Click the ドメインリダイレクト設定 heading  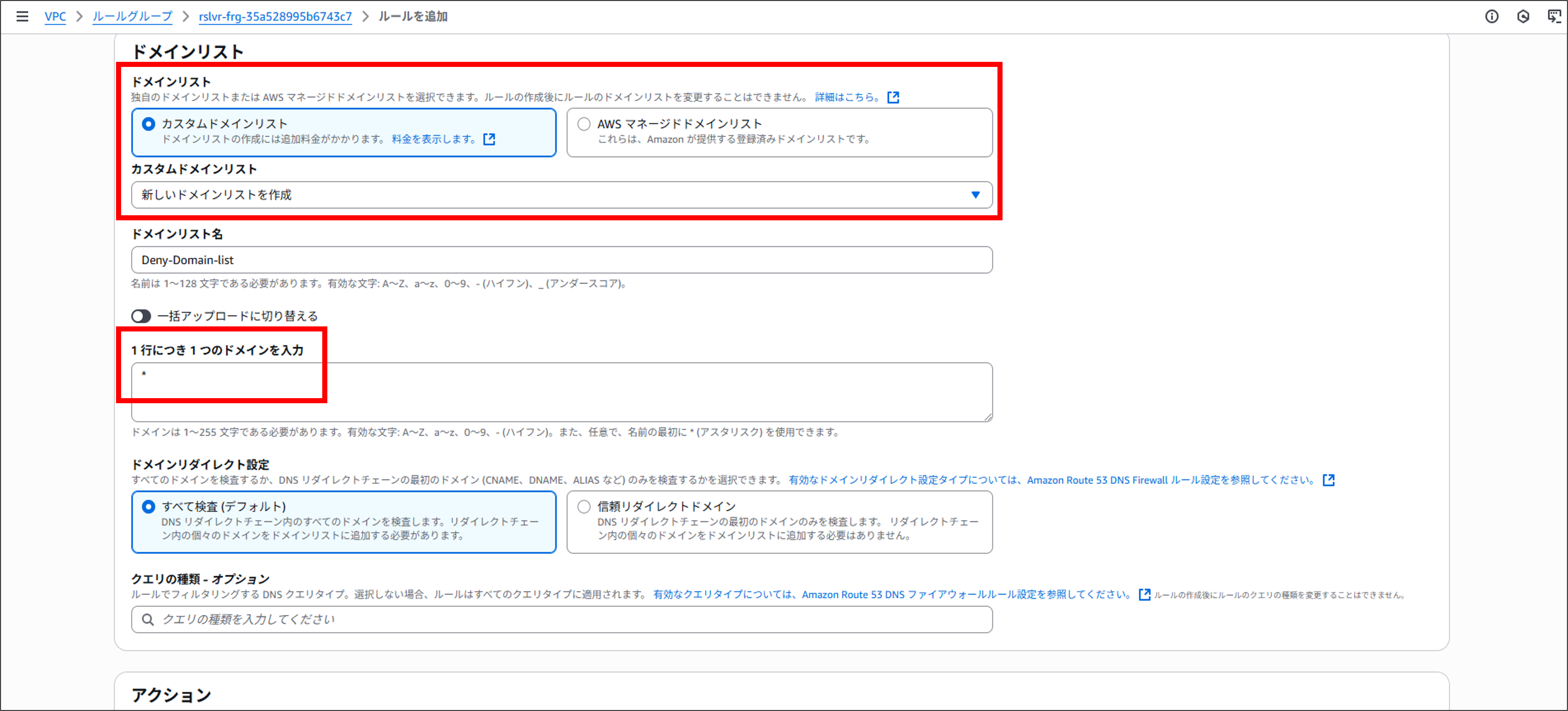click(x=200, y=465)
